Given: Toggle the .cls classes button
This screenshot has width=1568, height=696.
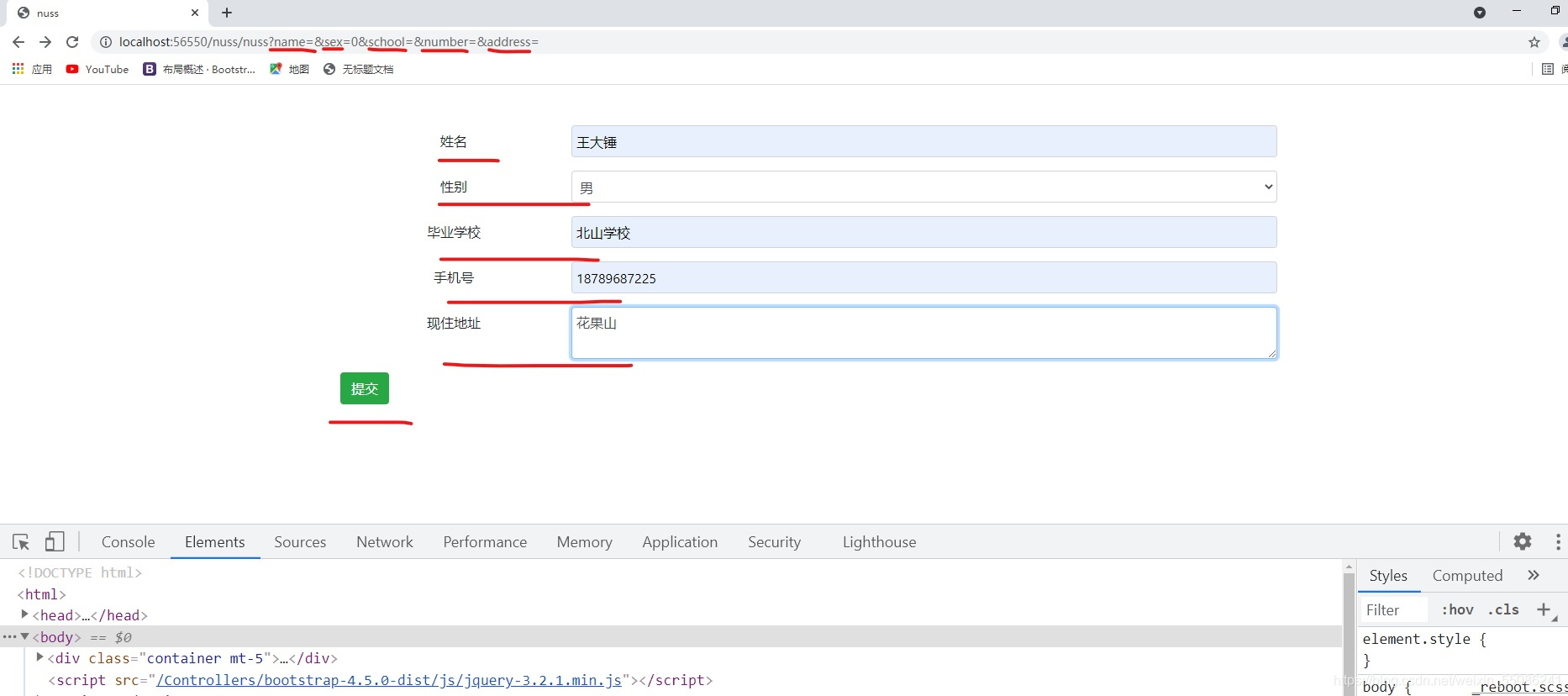Looking at the screenshot, I should (1502, 610).
